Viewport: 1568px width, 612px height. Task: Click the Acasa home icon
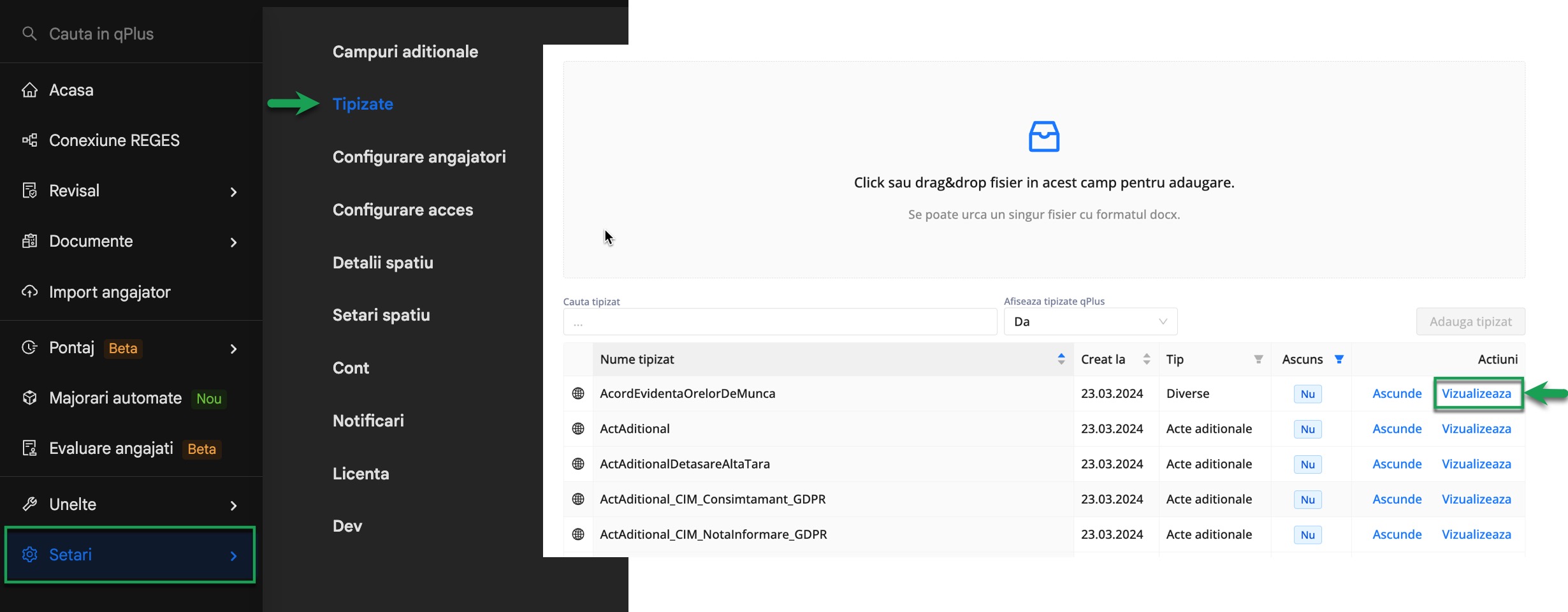[x=29, y=90]
